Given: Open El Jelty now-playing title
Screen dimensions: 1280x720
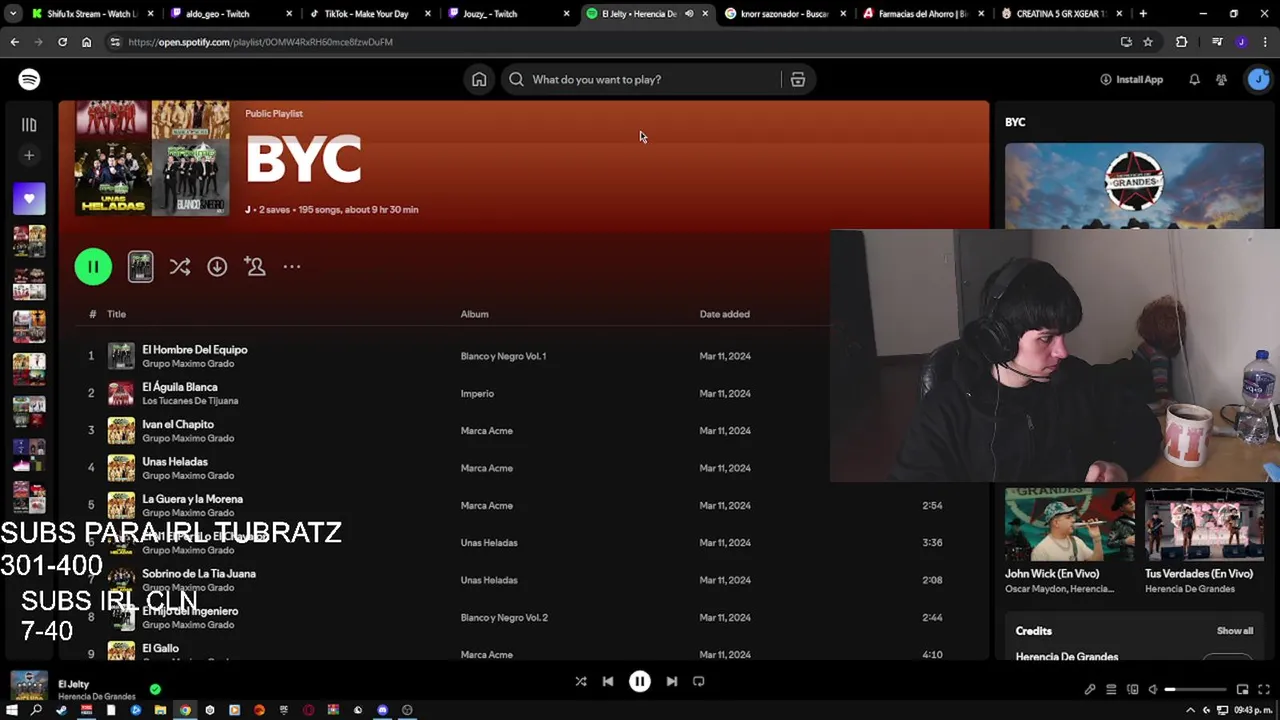Looking at the screenshot, I should [74, 684].
